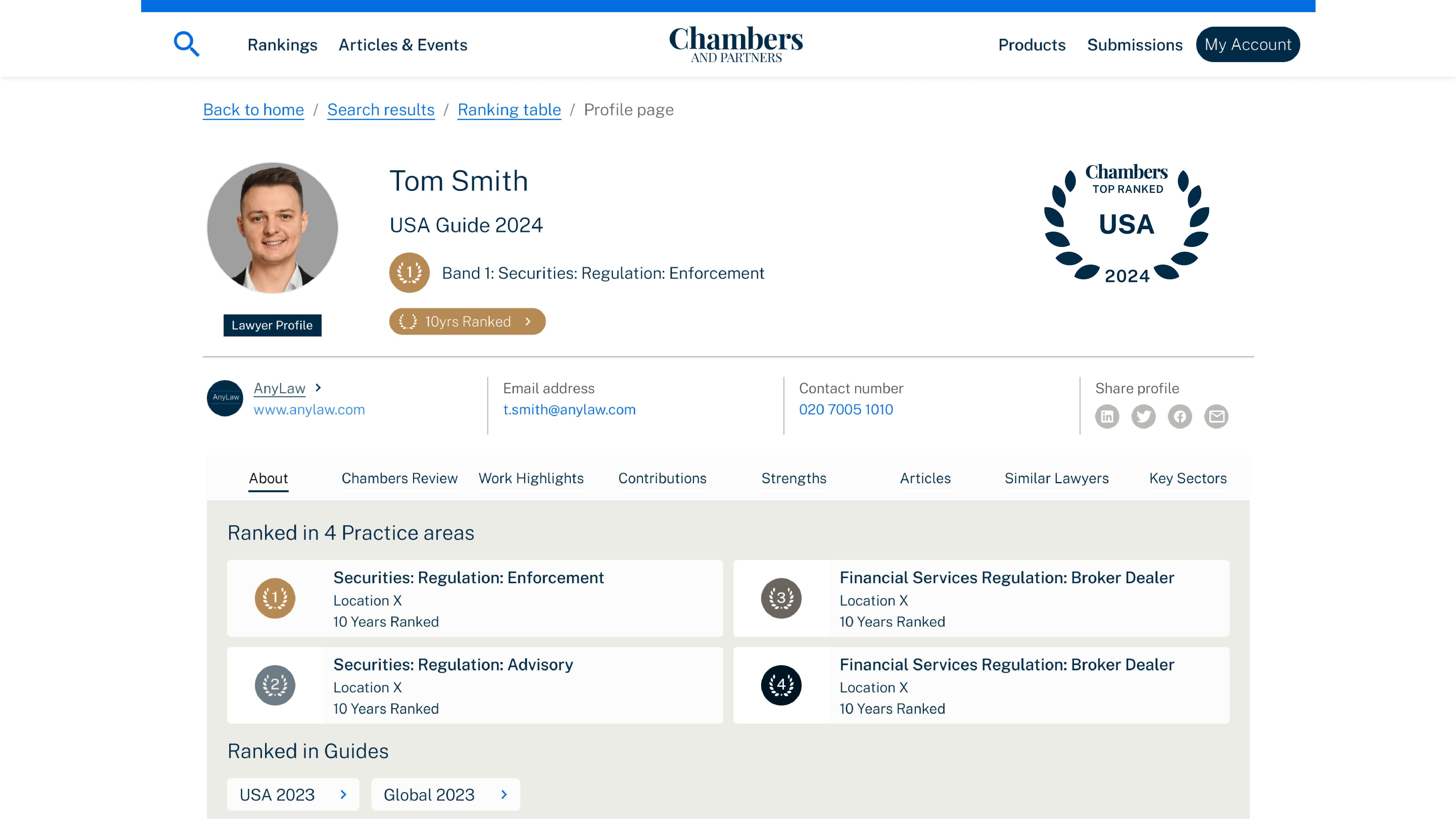Click Band 1 medal icon beside the header ranking

coord(409,272)
